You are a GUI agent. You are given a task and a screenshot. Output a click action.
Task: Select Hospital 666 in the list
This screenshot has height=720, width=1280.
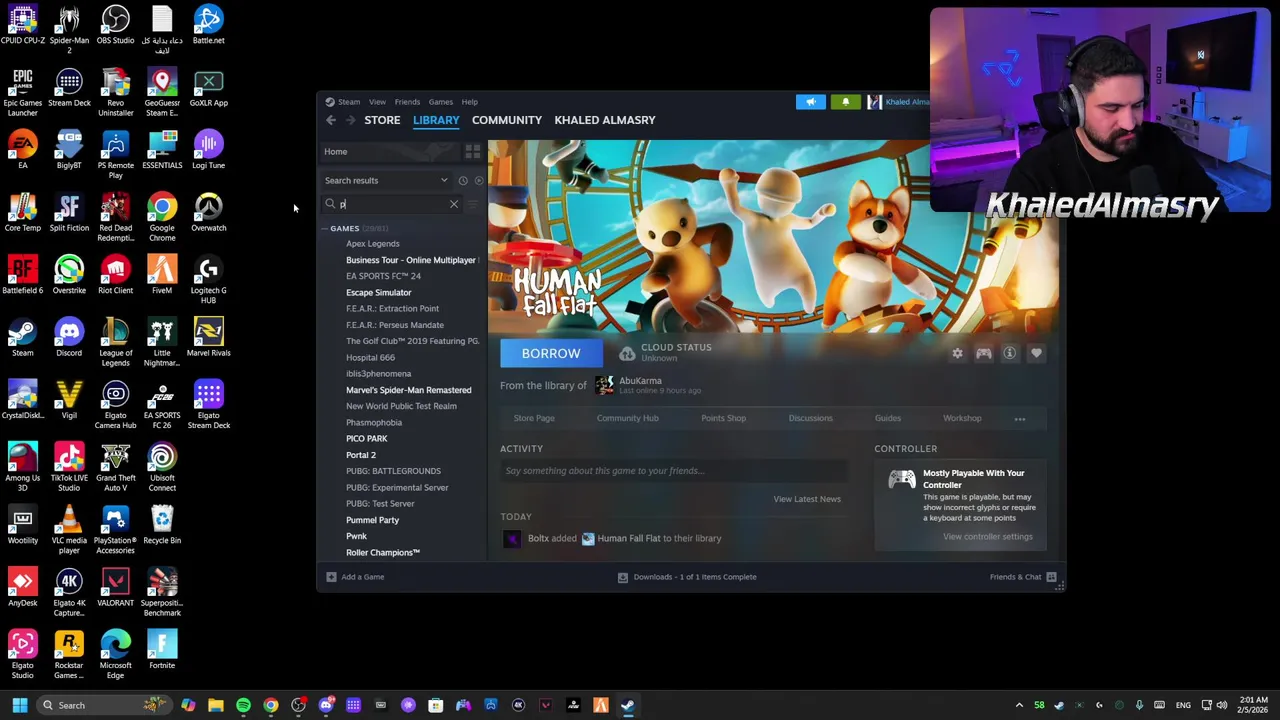coord(370,358)
